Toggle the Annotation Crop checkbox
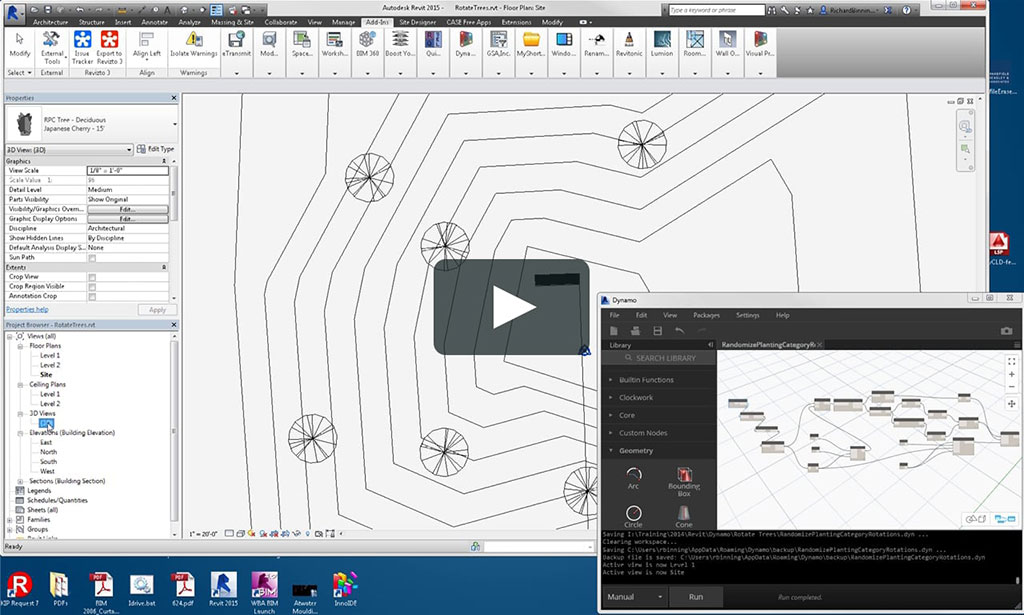The width and height of the screenshot is (1024, 615). click(x=92, y=296)
